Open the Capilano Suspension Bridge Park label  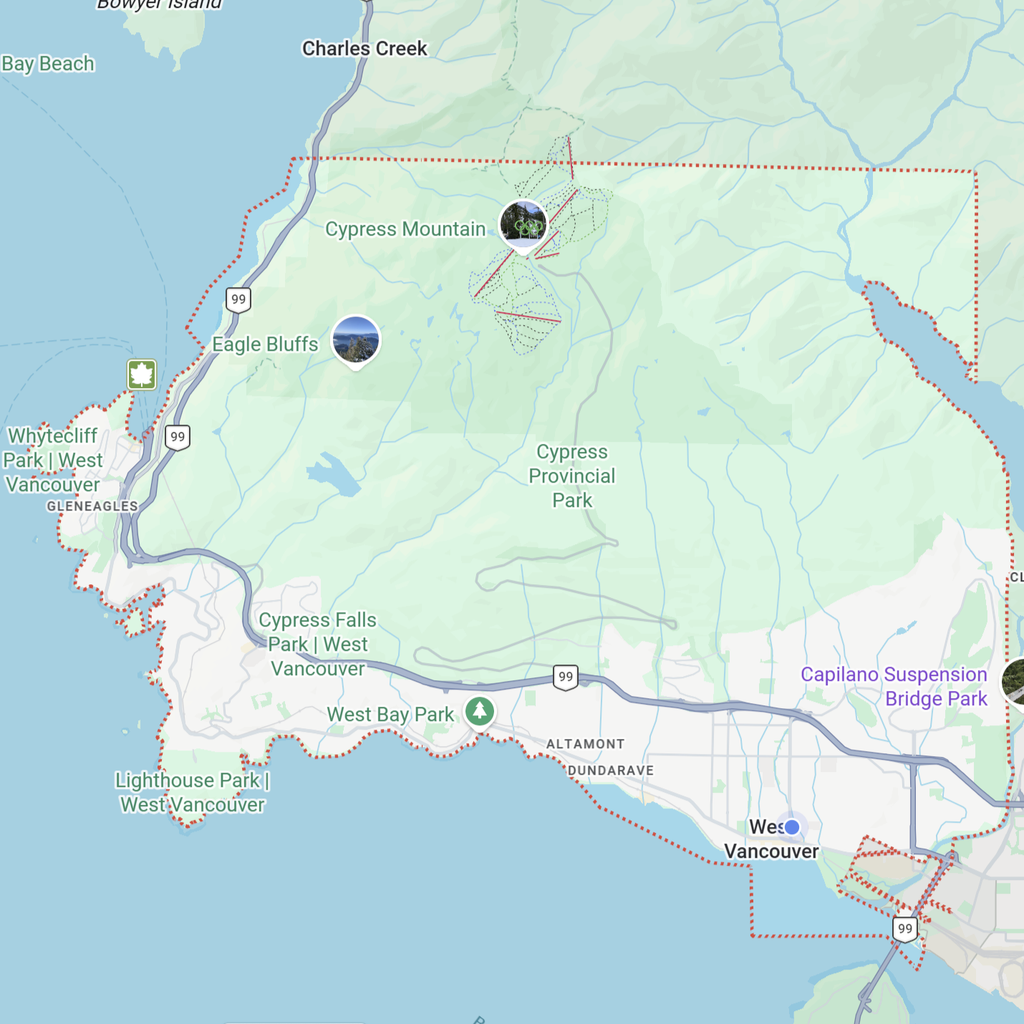pyautogui.click(x=894, y=686)
